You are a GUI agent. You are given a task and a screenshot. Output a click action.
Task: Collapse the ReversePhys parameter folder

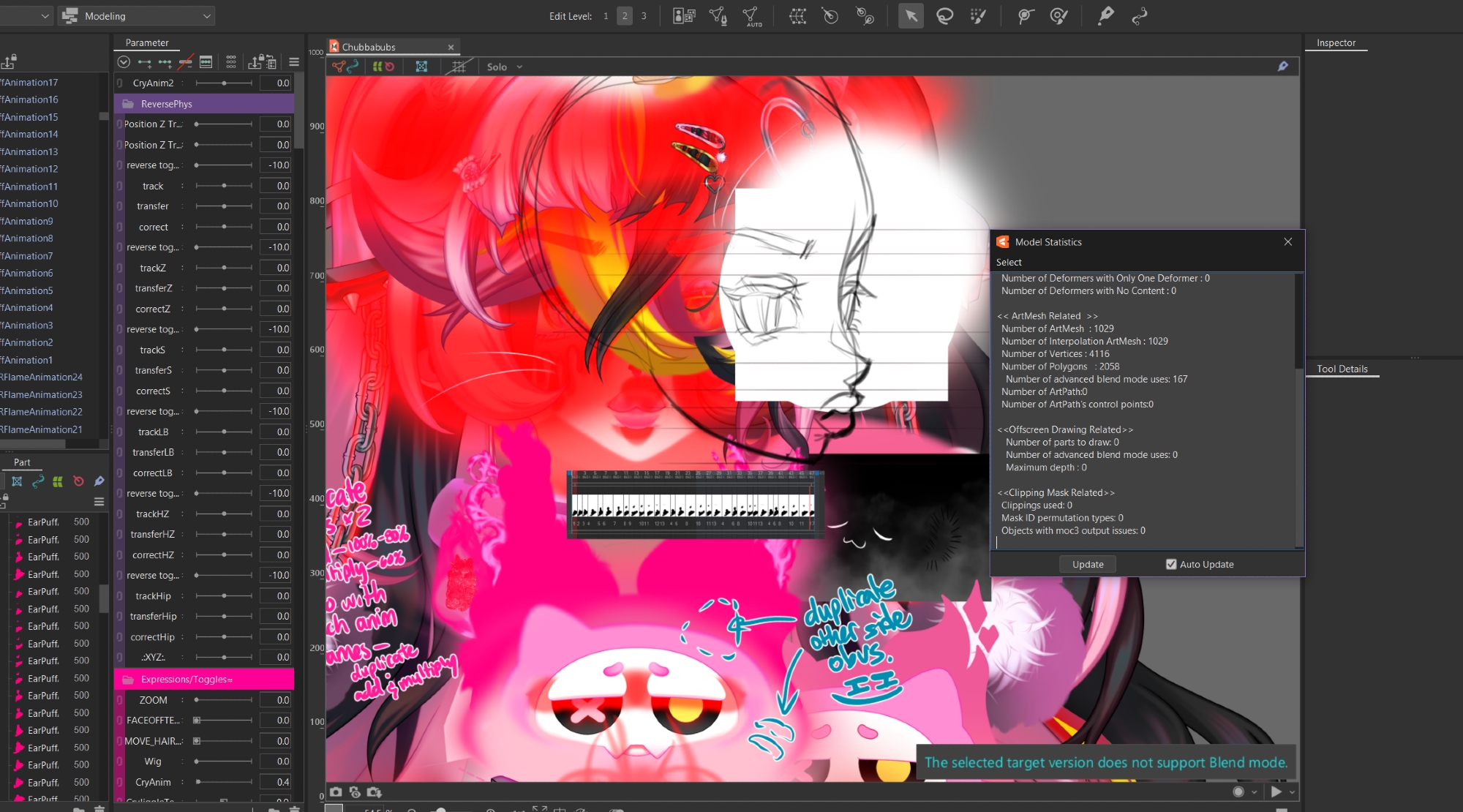129,104
